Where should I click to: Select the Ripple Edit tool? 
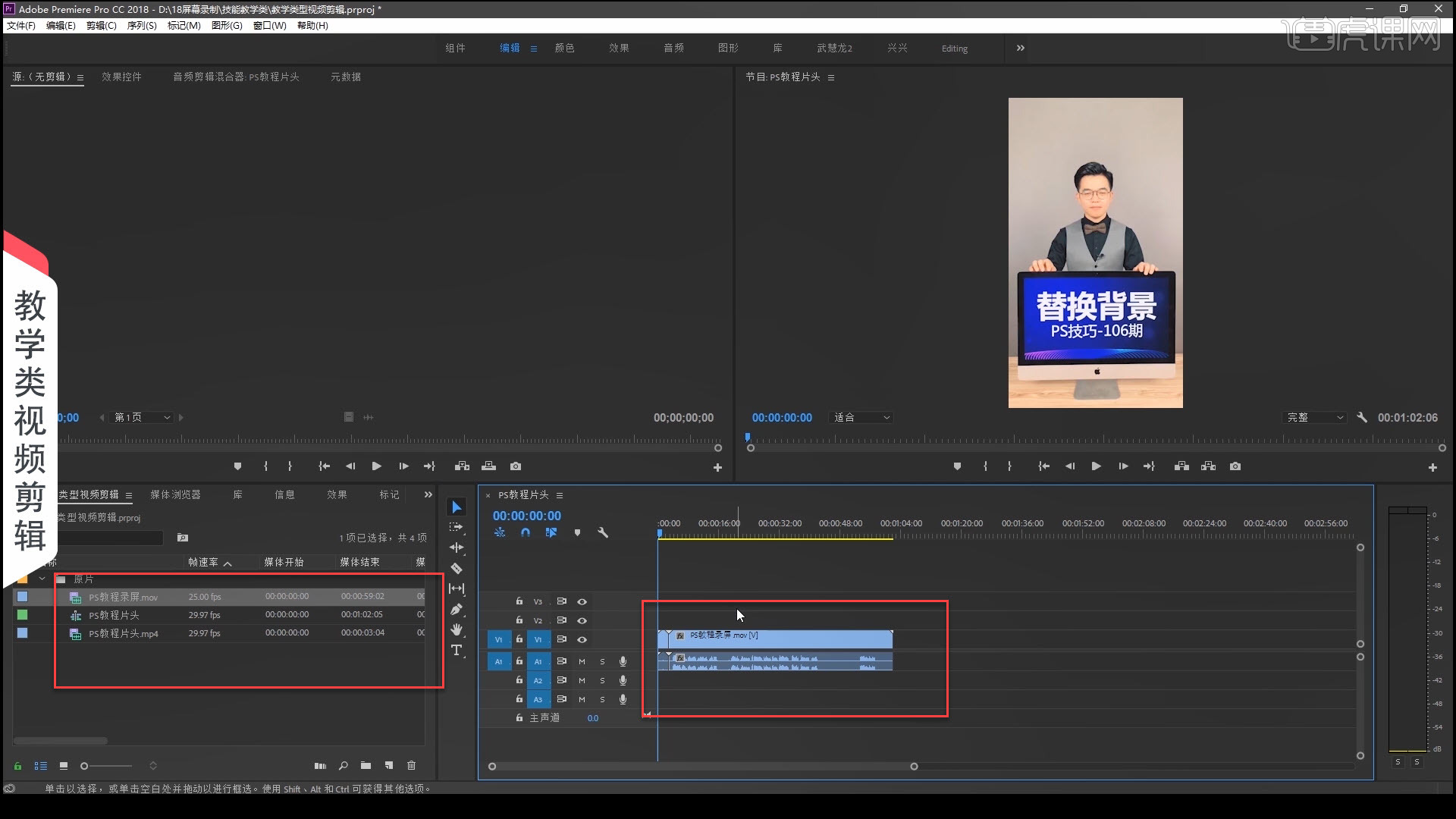tap(457, 548)
